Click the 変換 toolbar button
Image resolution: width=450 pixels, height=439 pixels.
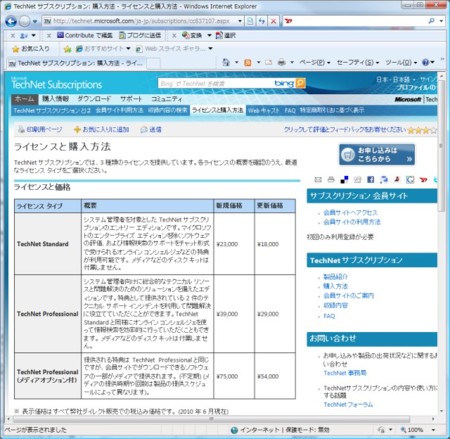[192, 35]
